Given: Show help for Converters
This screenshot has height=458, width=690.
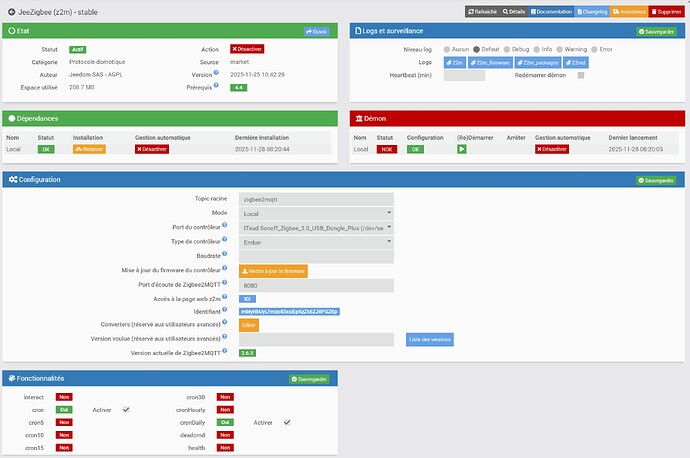Looking at the screenshot, I should (x=224, y=322).
